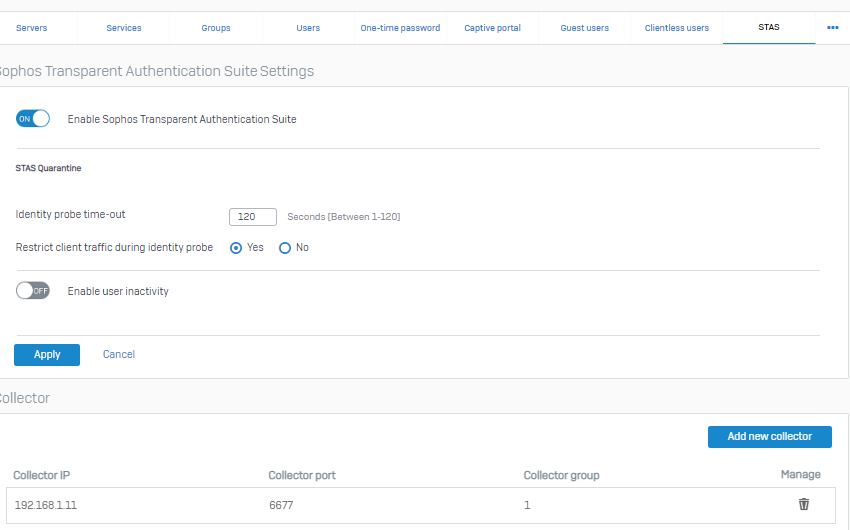This screenshot has height=530, width=850.
Task: Select No for restrict client traffic
Action: click(285, 248)
